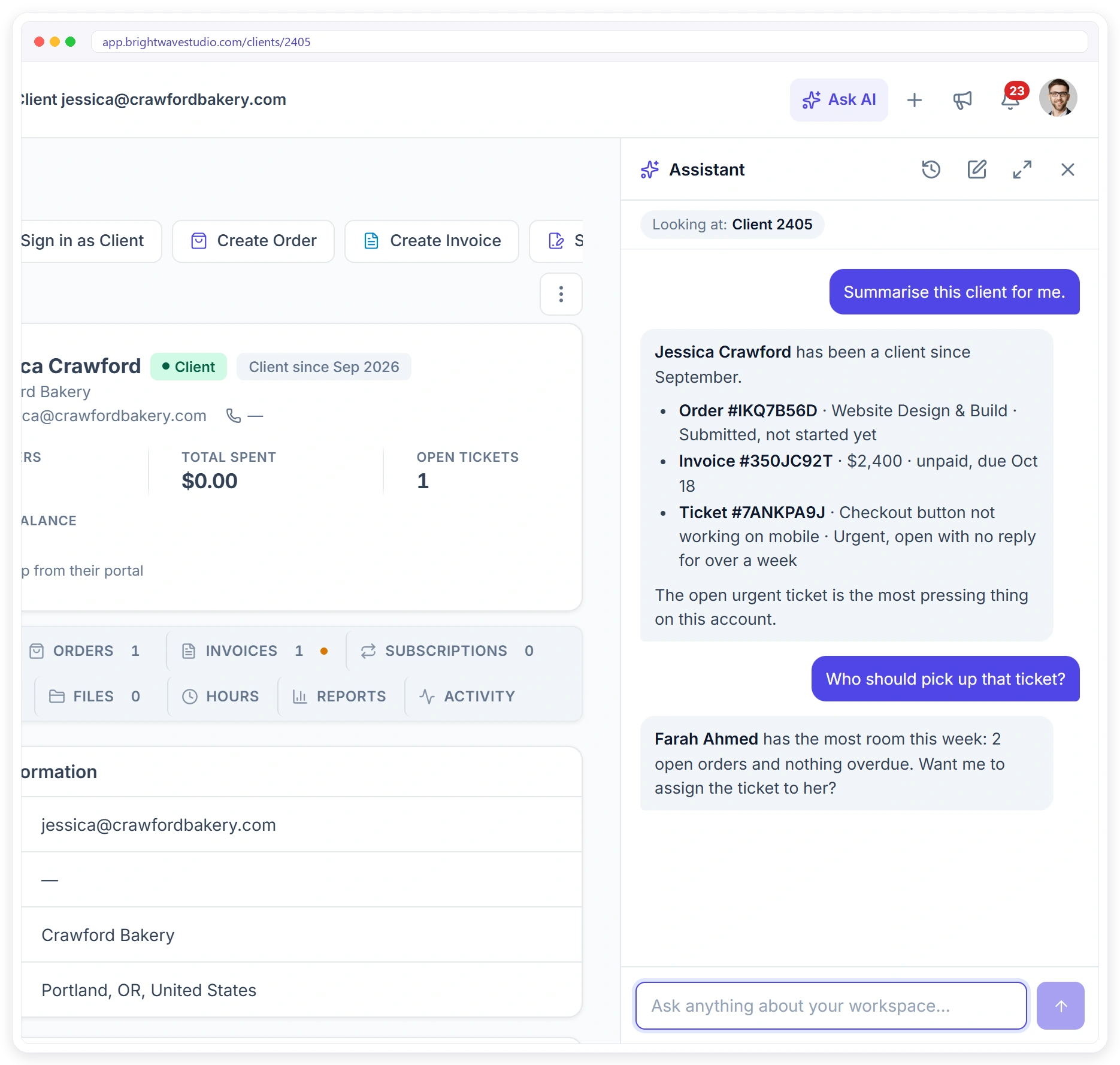This screenshot has width=1120, height=1065.
Task: Select the jessica@crawfordbakery.com information row
Action: click(302, 825)
